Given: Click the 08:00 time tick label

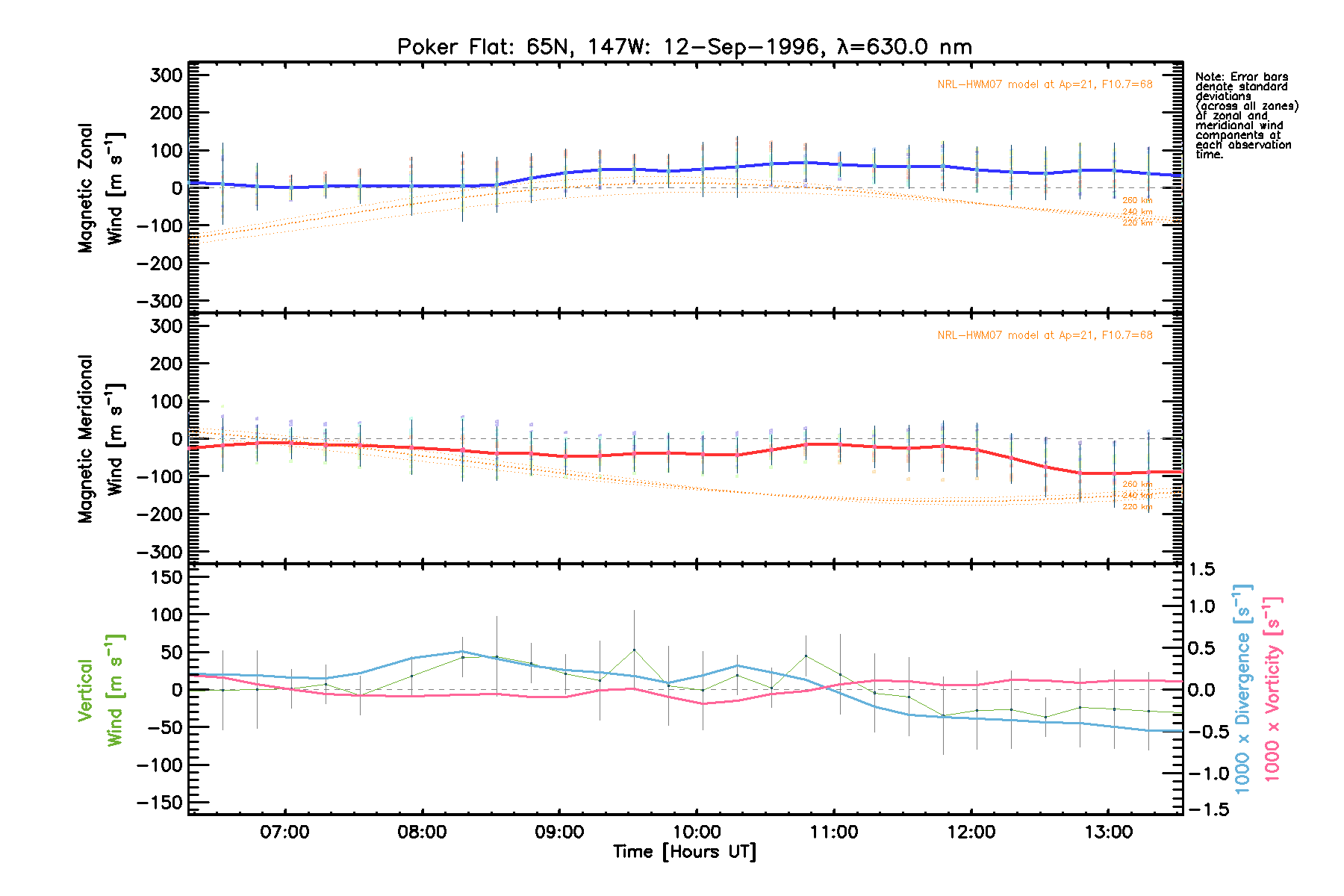Looking at the screenshot, I should (x=422, y=832).
